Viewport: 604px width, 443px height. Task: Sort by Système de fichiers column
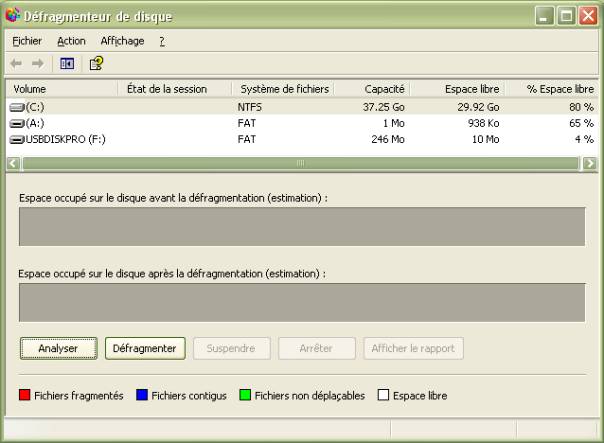point(283,89)
